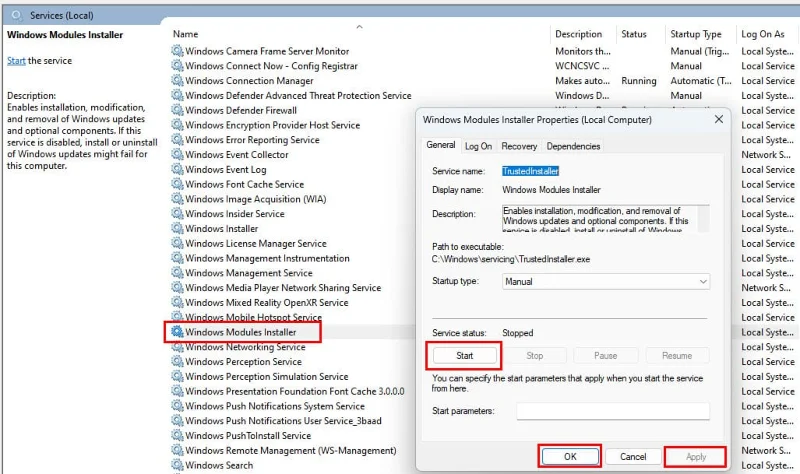This screenshot has width=800, height=474.
Task: Click gear icon beside Windows Insider Service
Action: [x=177, y=214]
